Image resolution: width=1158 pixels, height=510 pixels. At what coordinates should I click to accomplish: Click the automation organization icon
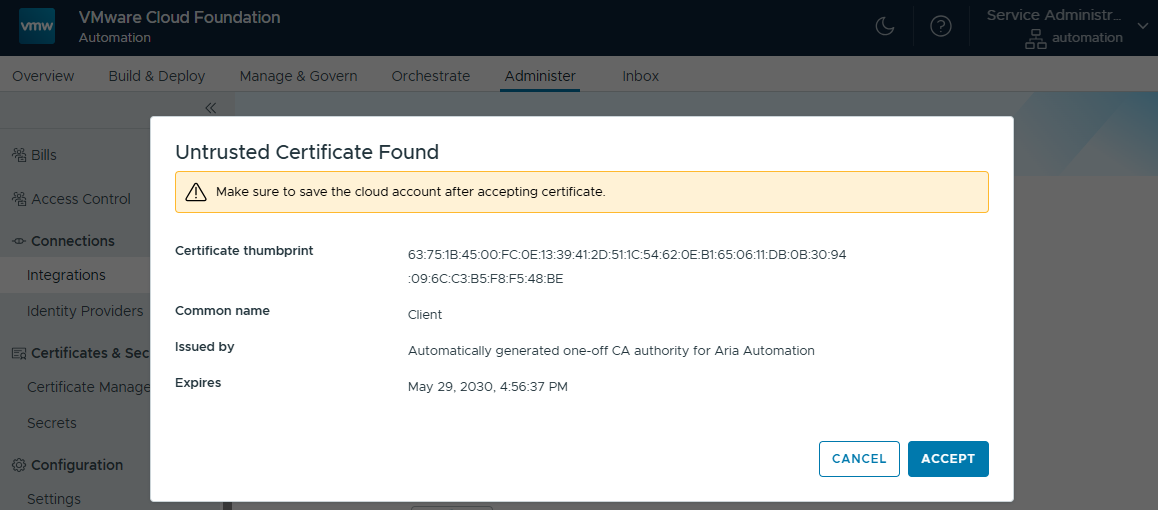point(1036,38)
